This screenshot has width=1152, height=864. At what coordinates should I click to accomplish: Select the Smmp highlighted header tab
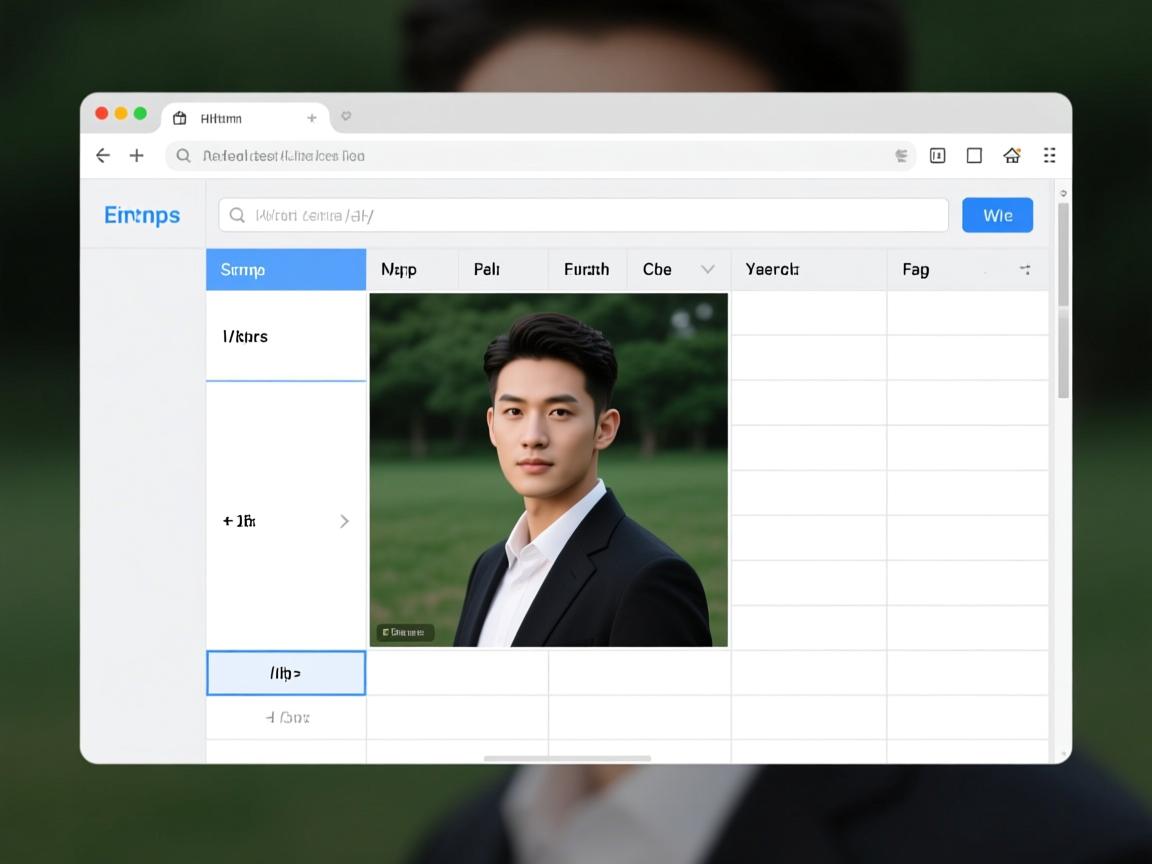pos(286,269)
